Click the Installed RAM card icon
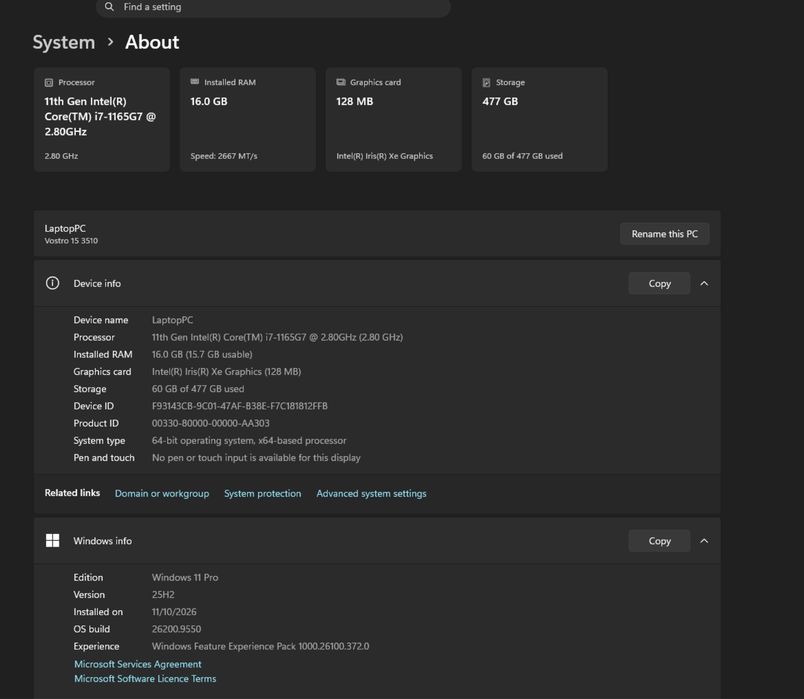 (195, 82)
